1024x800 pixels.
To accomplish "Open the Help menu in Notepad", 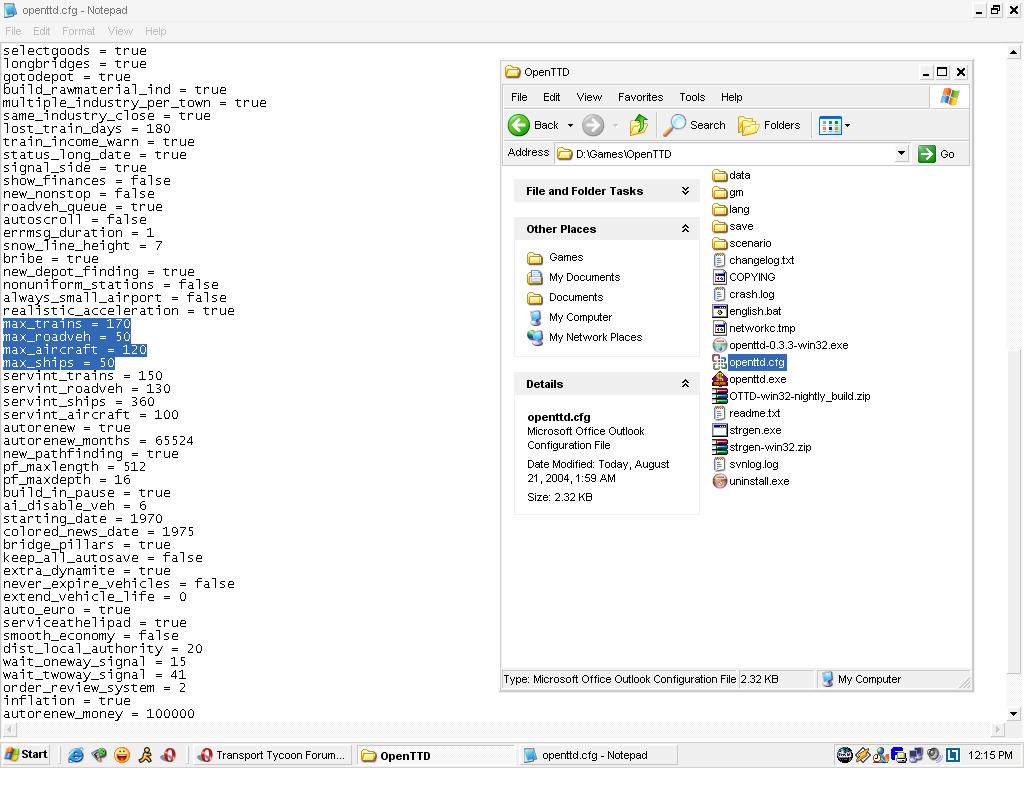I will [x=155, y=31].
